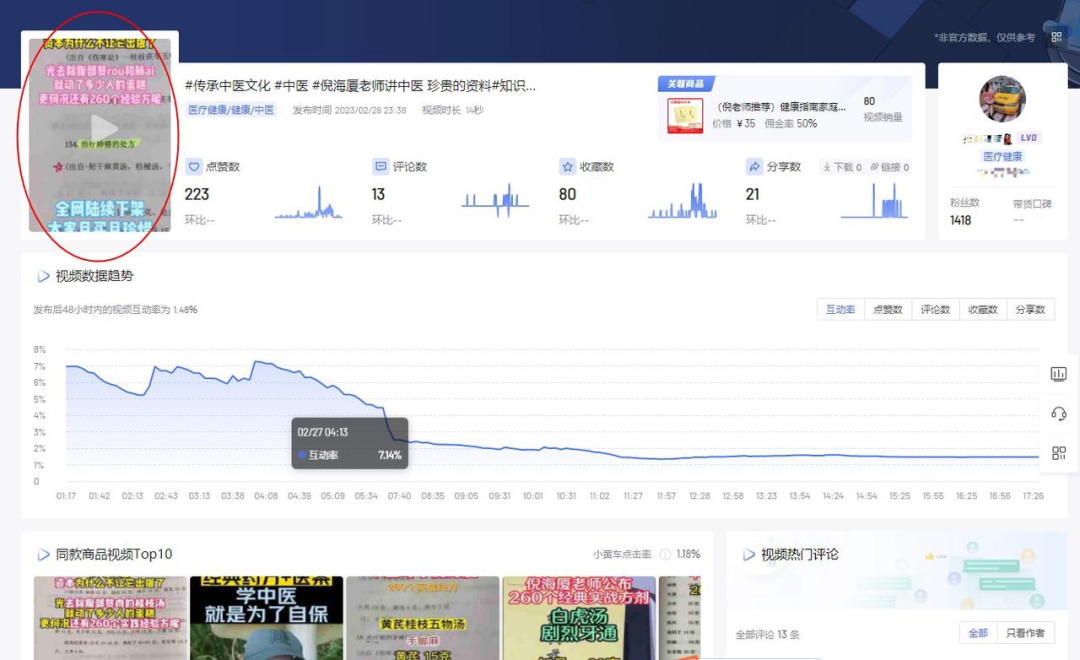Open the 学中医就是为了自保 video thumbnail
Screen dimensions: 1080x660
(x=267, y=618)
